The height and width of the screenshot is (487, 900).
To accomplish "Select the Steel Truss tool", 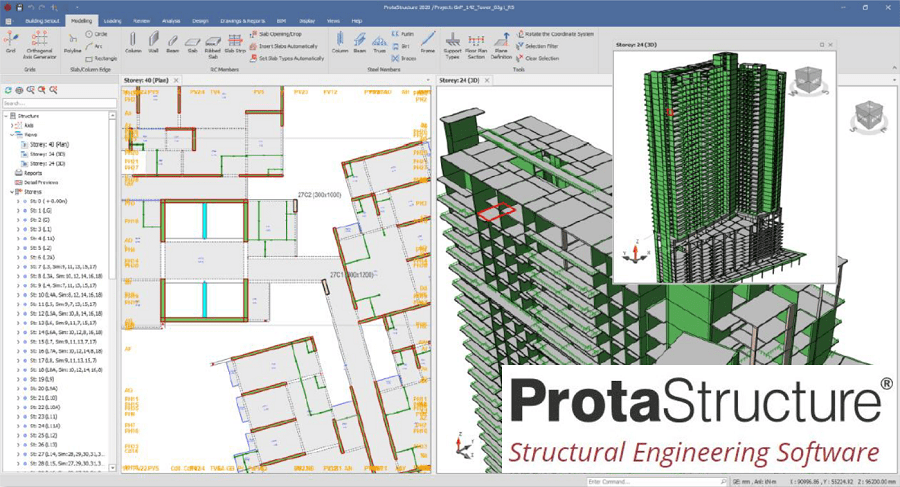I will [x=379, y=42].
